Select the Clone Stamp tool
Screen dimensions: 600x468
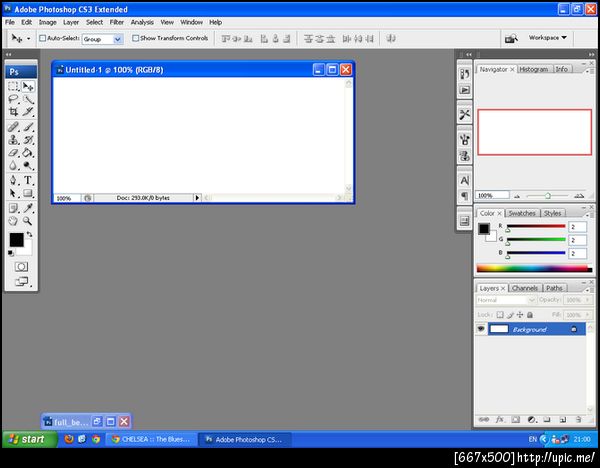[x=13, y=140]
